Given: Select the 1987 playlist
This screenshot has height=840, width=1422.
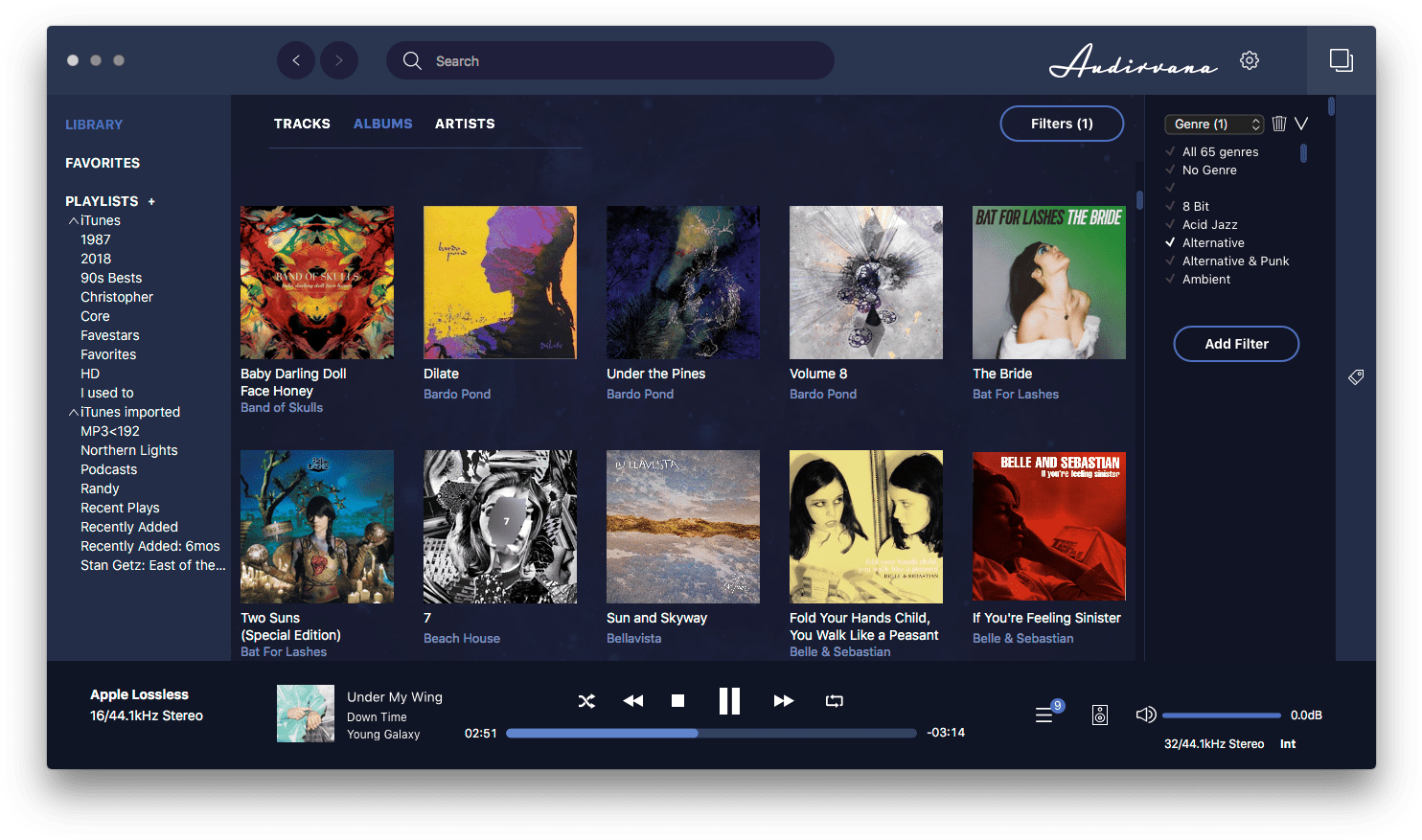Looking at the screenshot, I should pos(96,239).
